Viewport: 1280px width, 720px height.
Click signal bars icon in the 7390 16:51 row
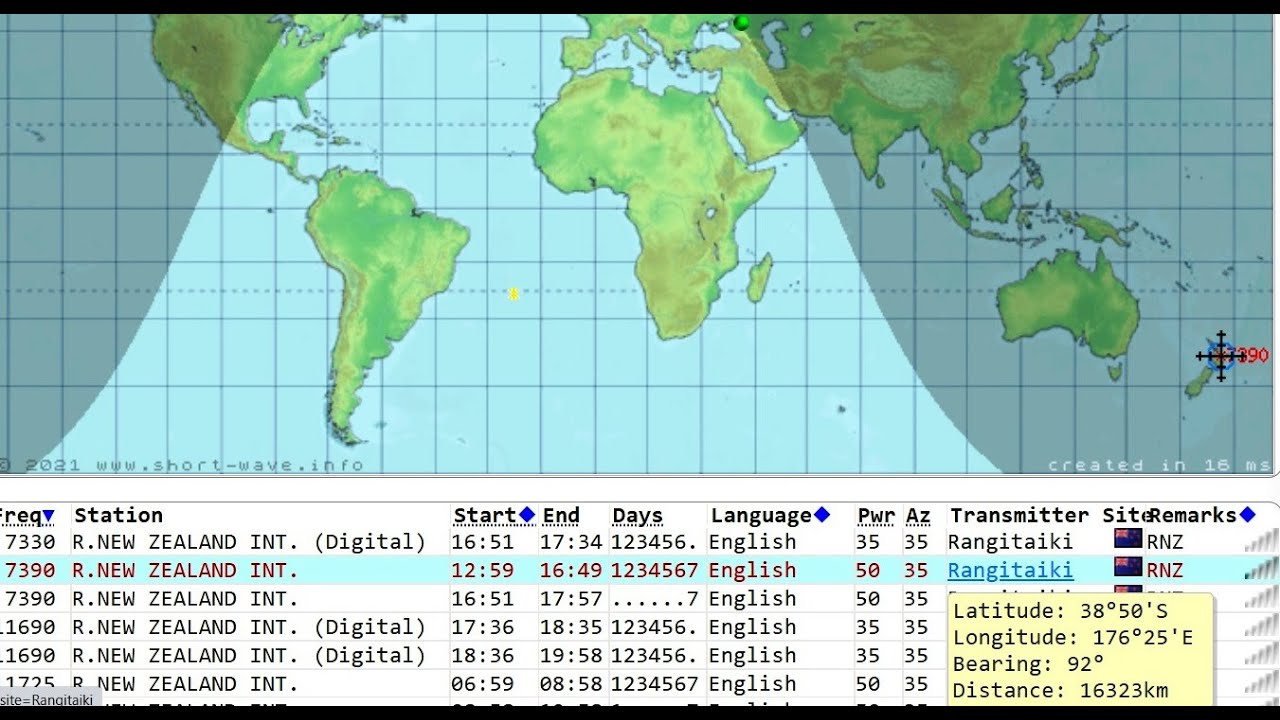1262,599
